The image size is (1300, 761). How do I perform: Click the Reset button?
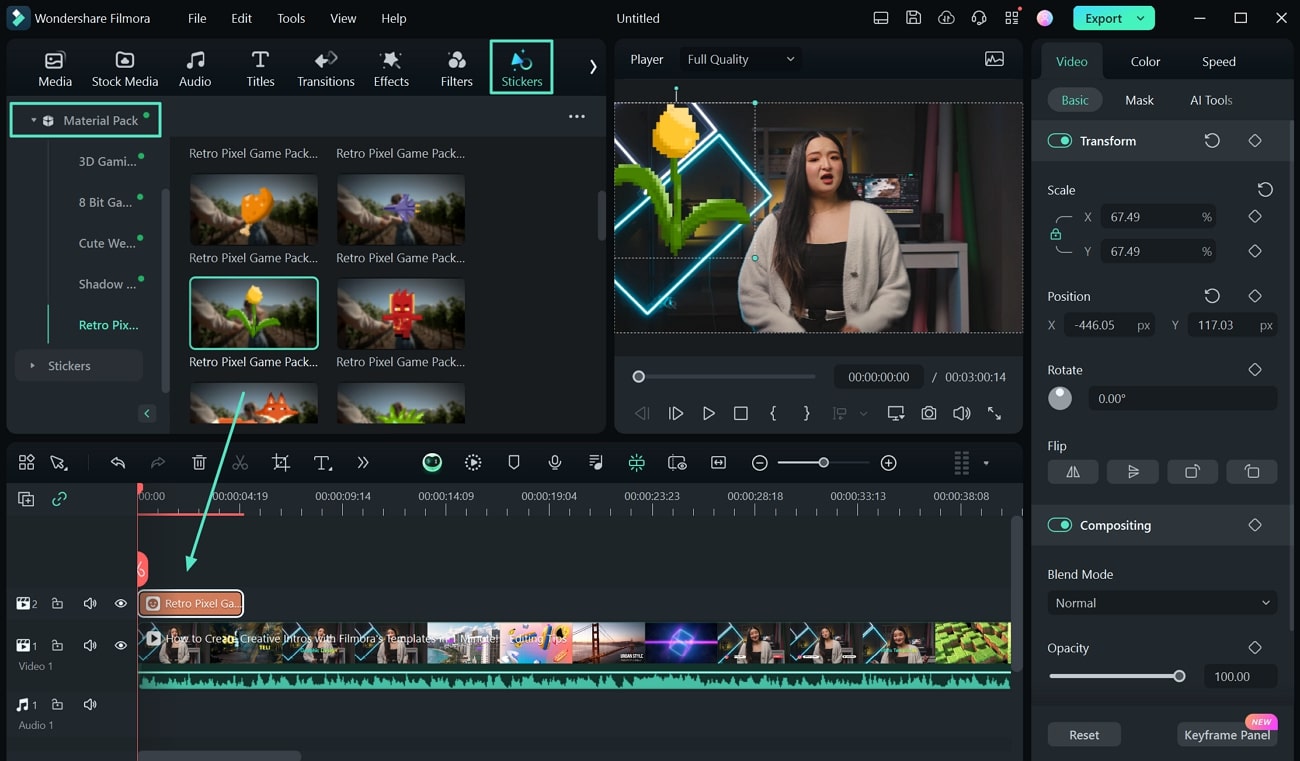[1084, 734]
